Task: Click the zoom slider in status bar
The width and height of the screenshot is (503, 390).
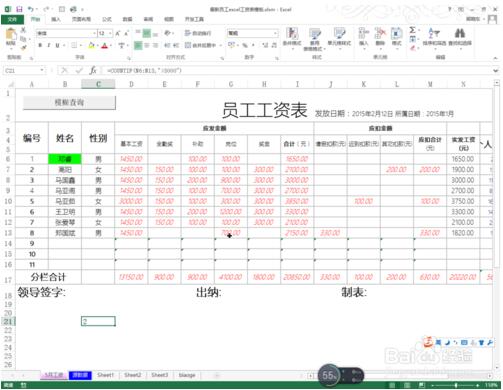Action: coord(456,385)
